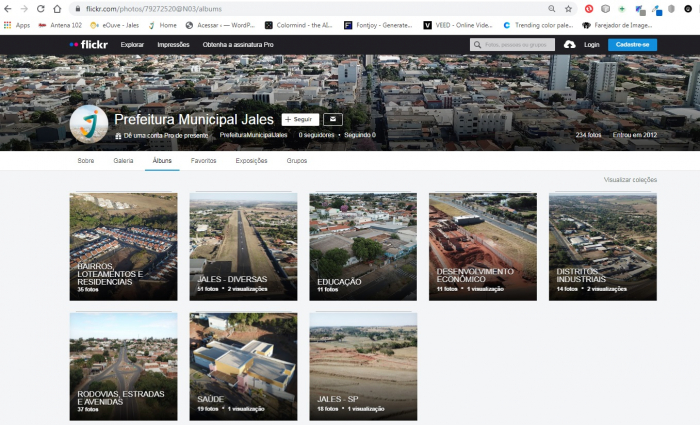The image size is (700, 425).
Task: Click Dê uma conta Pro de presente
Action: (161, 135)
